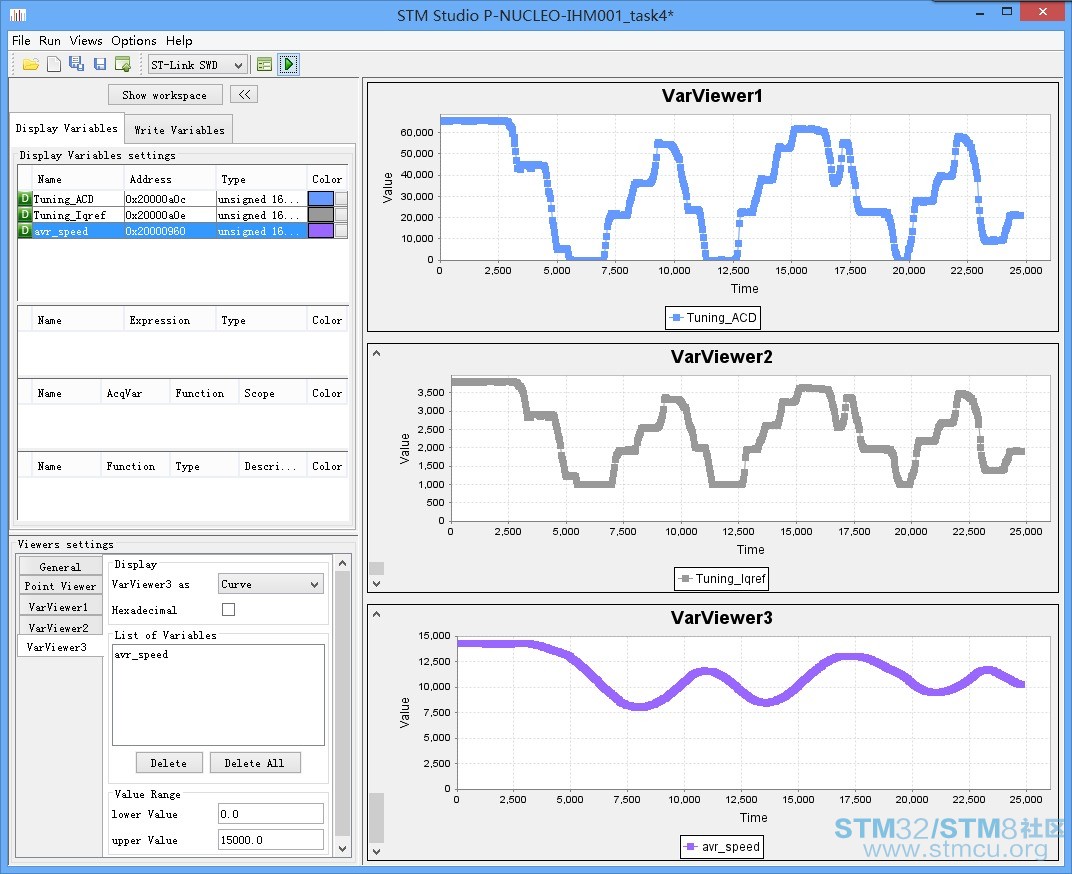Viewport: 1072px width, 874px height.
Task: Click the Delete All button
Action: [x=254, y=763]
